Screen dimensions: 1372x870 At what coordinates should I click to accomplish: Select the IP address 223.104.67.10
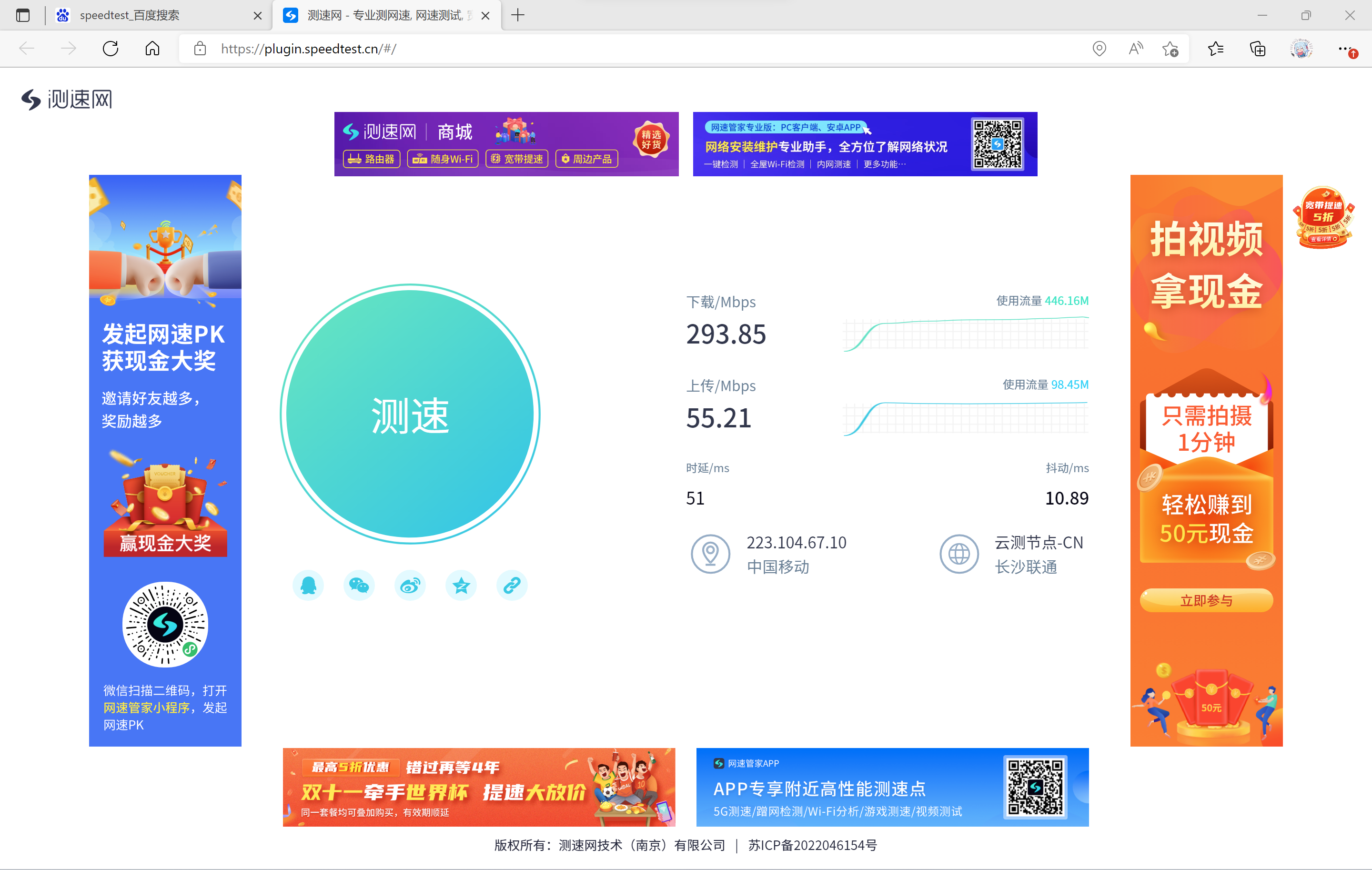click(797, 542)
